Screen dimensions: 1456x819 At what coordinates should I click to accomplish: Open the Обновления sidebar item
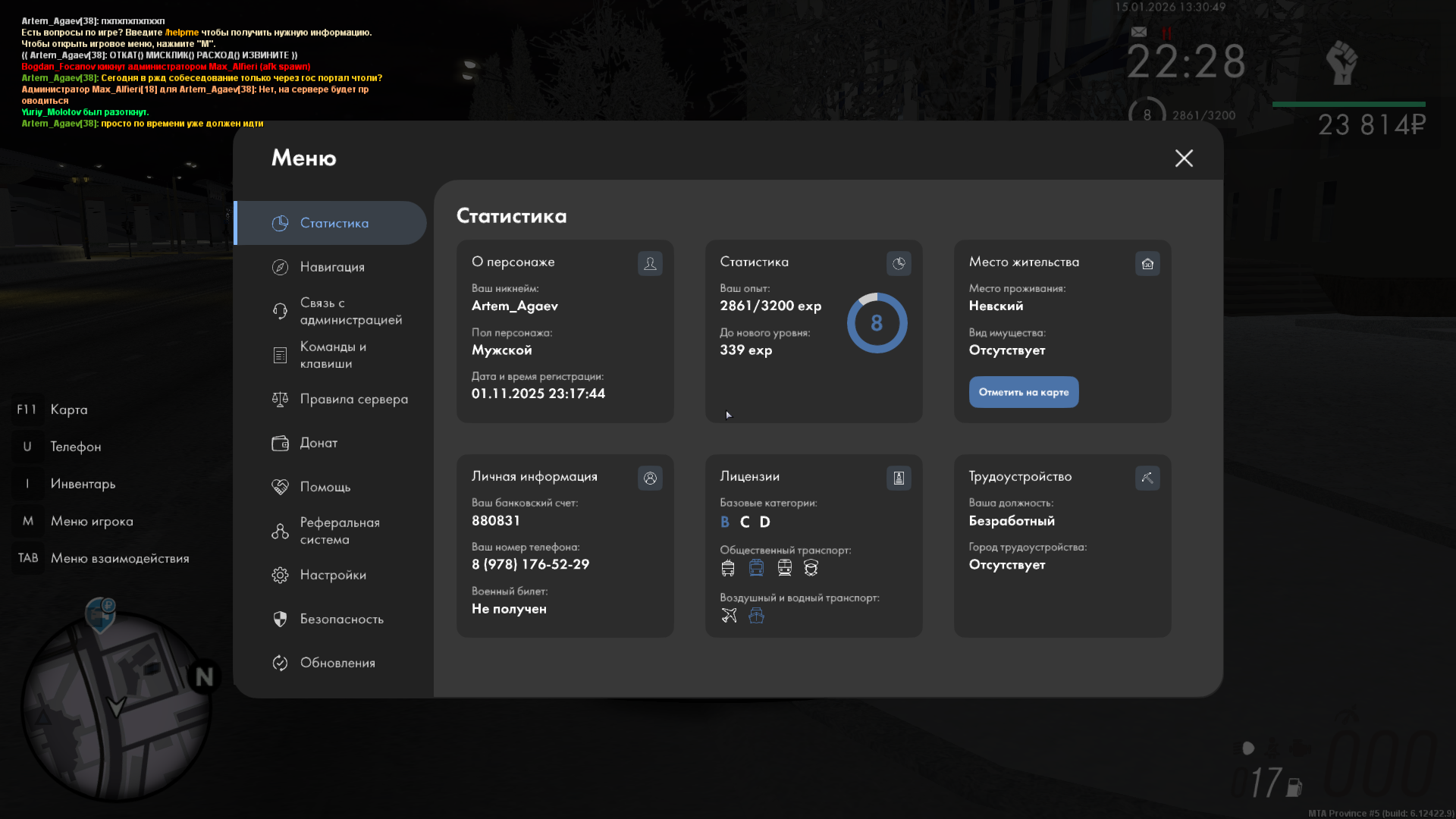point(337,663)
